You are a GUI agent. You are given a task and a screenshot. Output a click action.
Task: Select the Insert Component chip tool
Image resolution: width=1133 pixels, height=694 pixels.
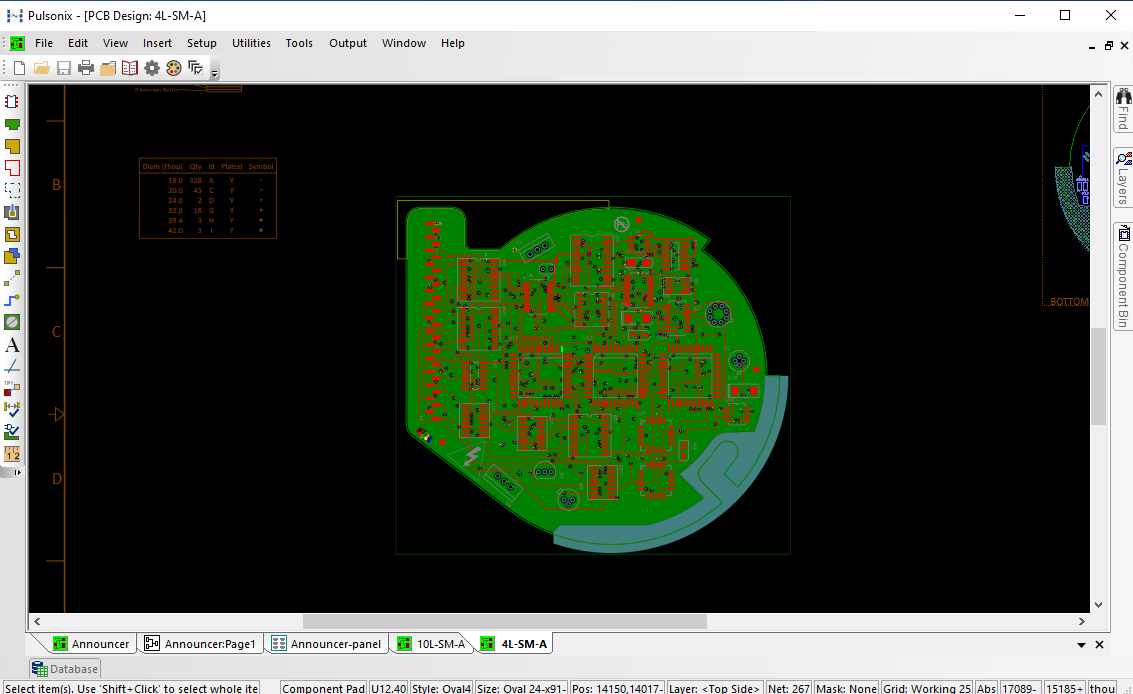pos(12,102)
